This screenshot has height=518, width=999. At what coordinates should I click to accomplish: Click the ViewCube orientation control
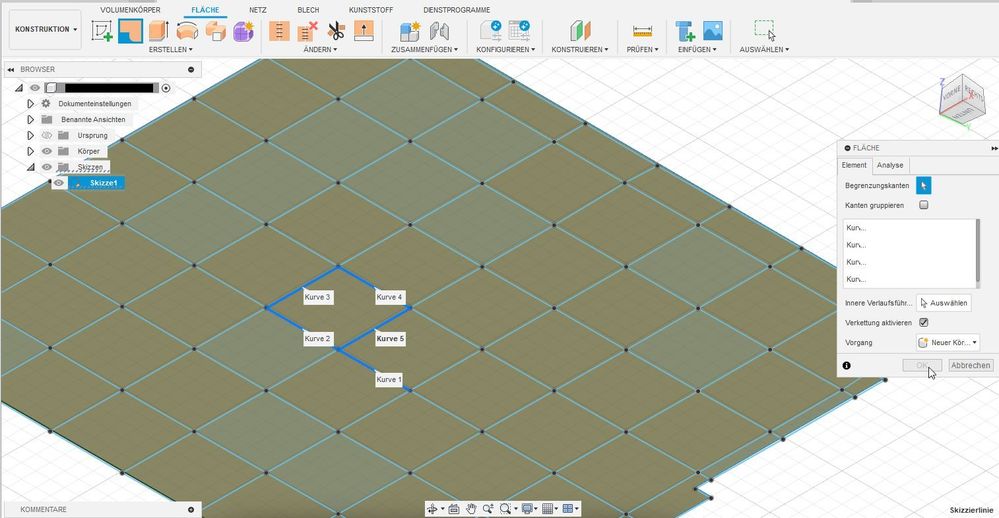pyautogui.click(x=962, y=101)
